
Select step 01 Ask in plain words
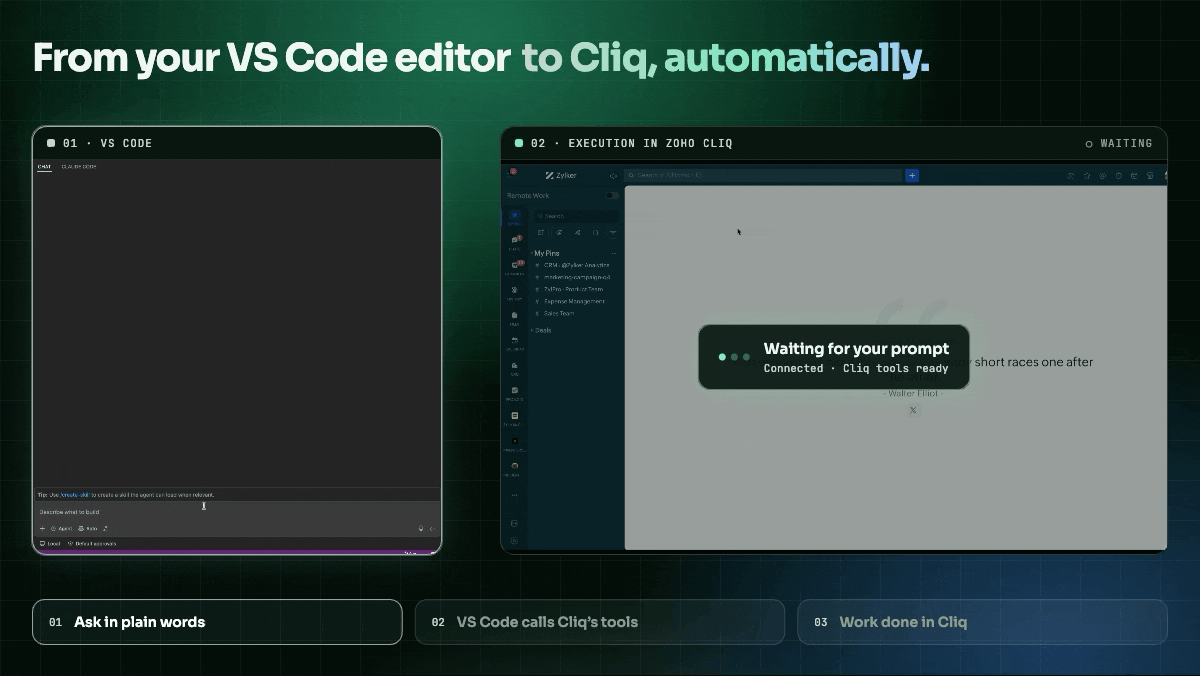tap(217, 622)
